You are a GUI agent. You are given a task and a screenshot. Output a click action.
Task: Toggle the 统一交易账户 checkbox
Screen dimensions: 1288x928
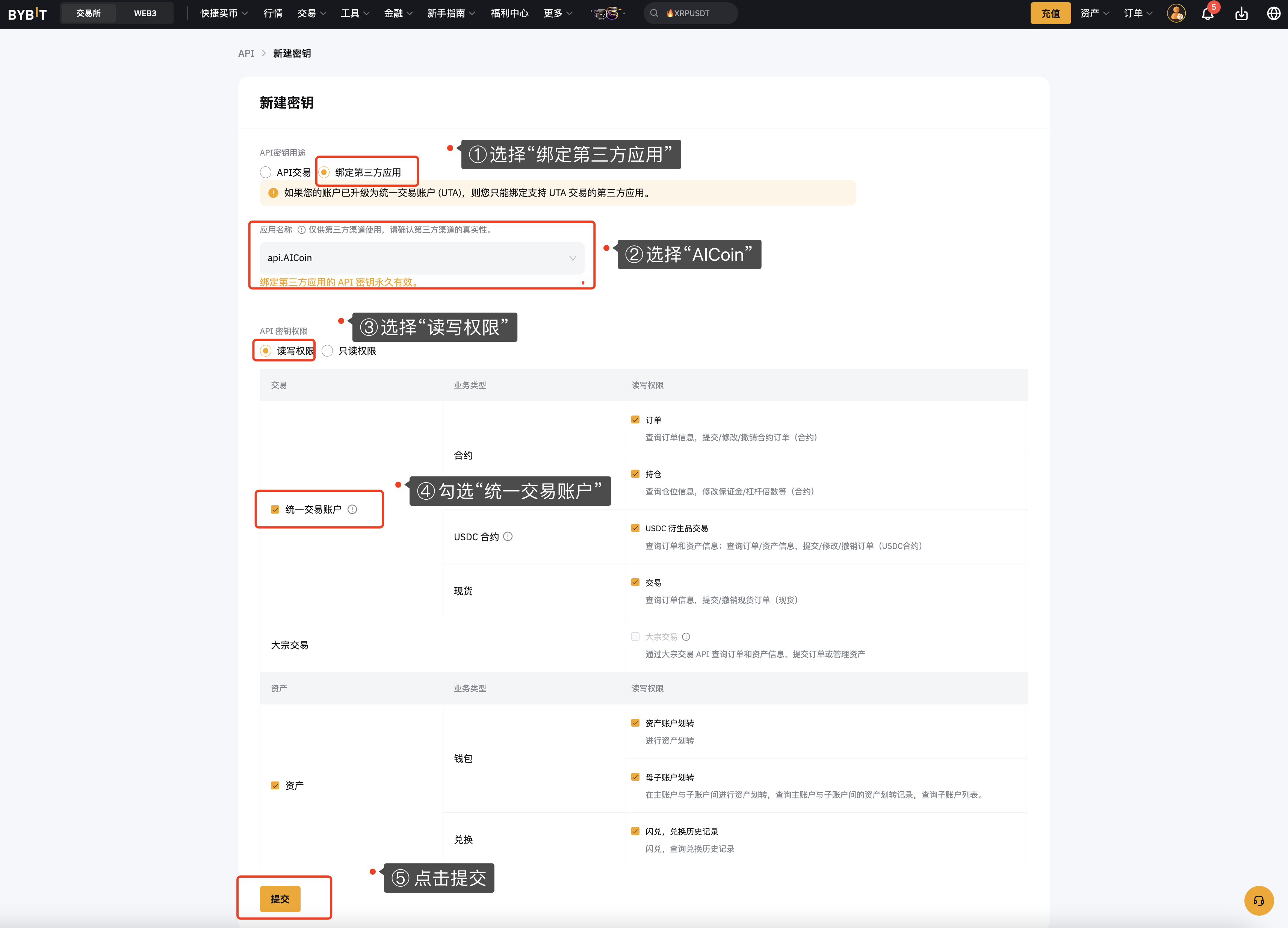(275, 509)
